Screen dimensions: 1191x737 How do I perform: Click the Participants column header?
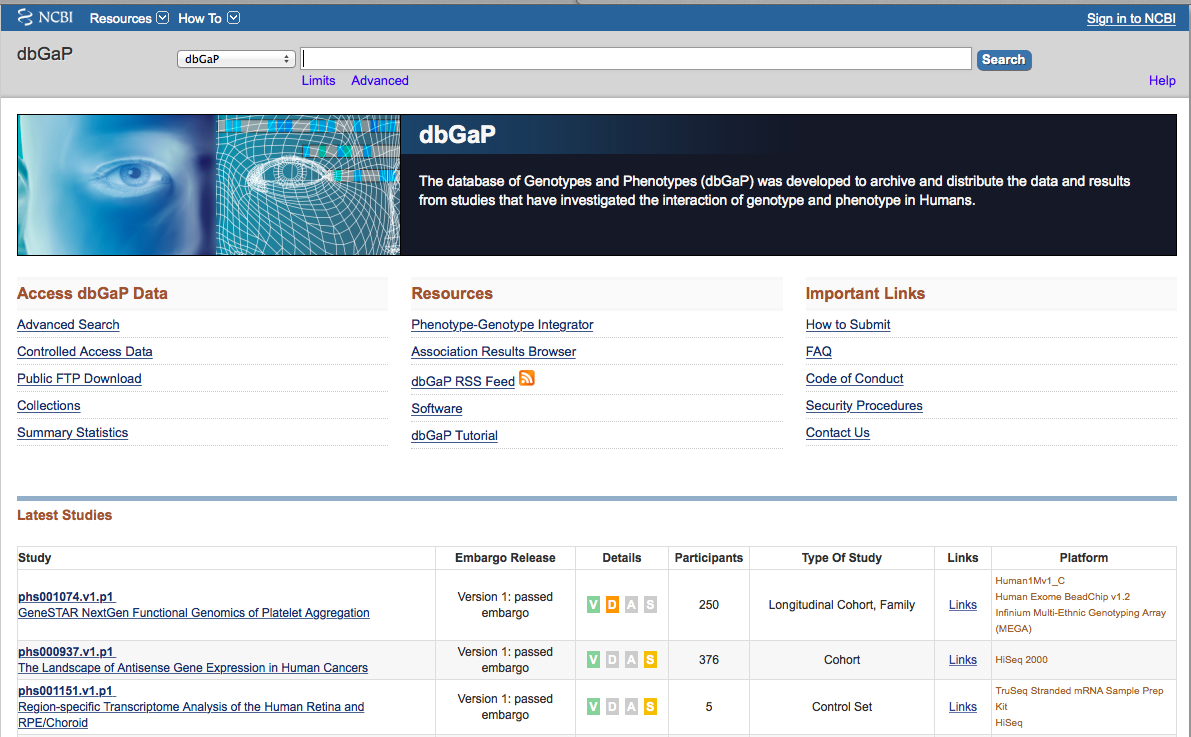click(709, 558)
